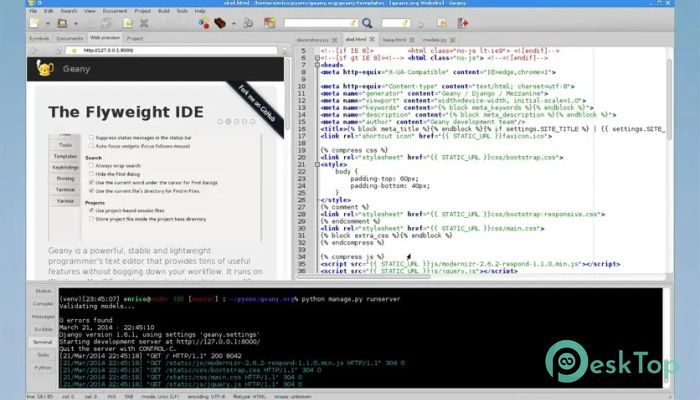This screenshot has width=700, height=400.
Task: Switch to the models.py editor tab
Action: click(434, 40)
